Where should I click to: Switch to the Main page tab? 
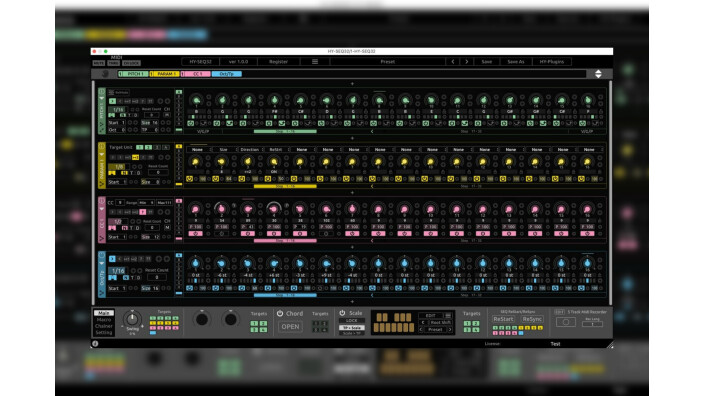pyautogui.click(x=104, y=312)
